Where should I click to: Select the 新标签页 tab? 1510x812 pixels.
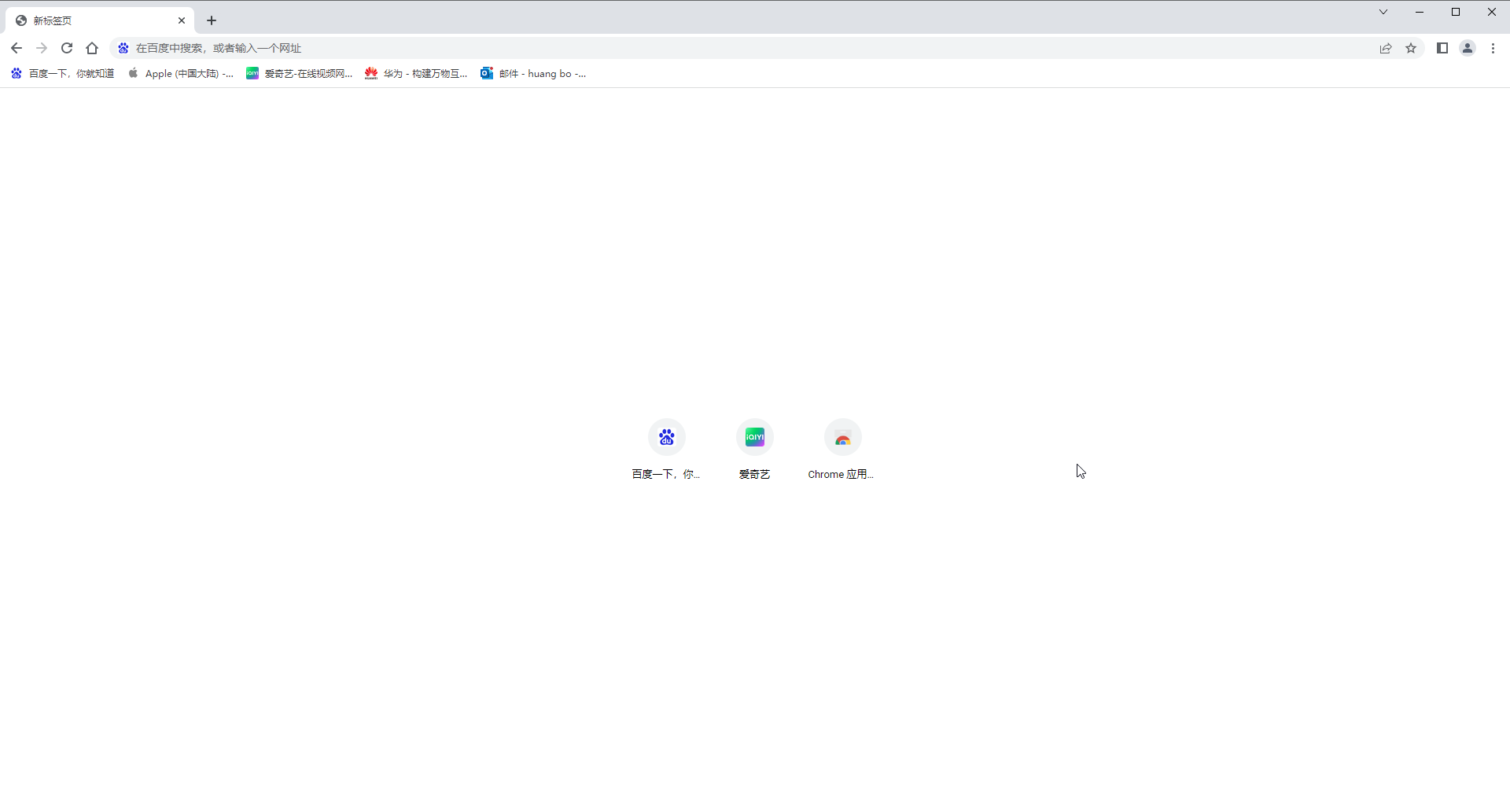click(x=100, y=20)
